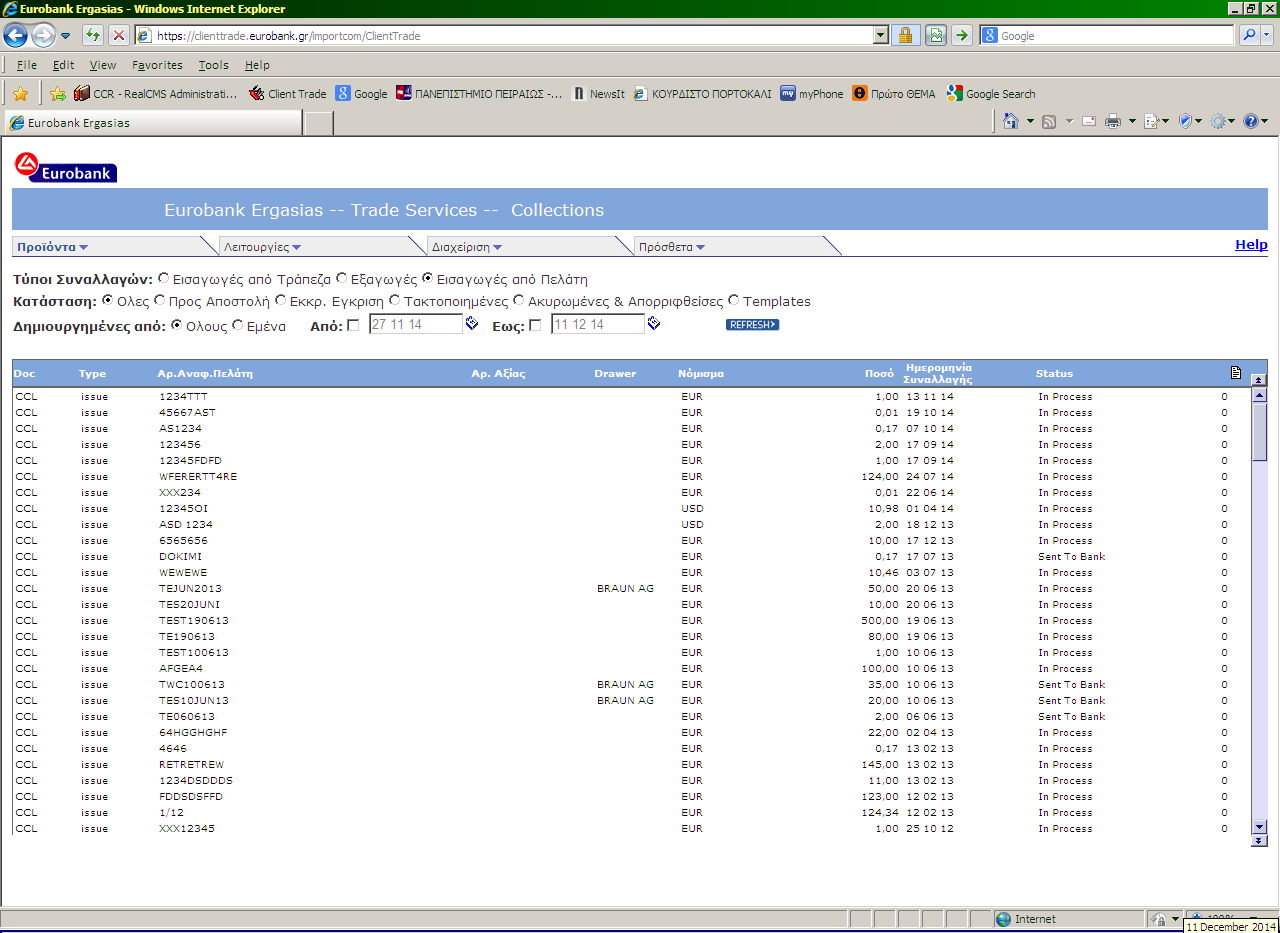Click the table scrollbar thumb
The width and height of the screenshot is (1280, 933).
tap(1259, 432)
